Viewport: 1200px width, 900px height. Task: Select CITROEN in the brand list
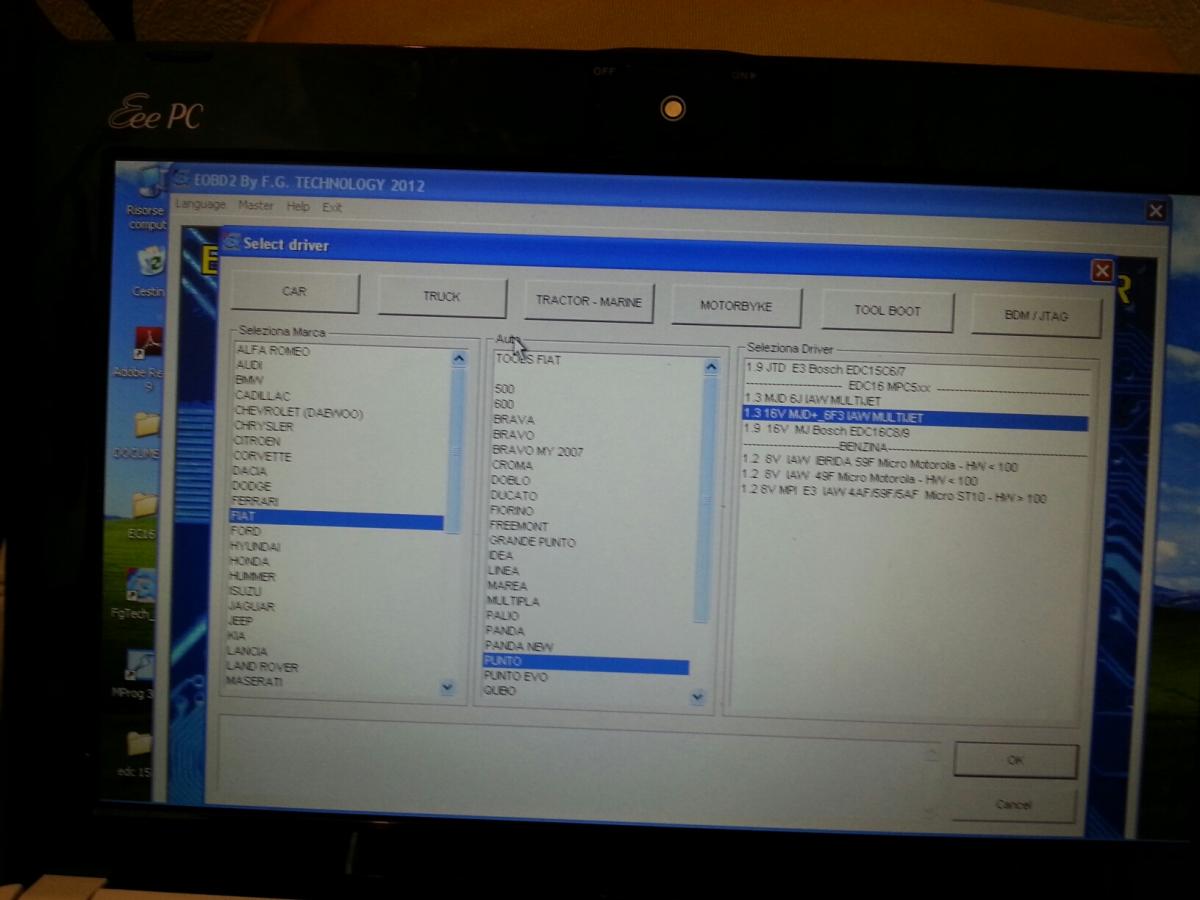pos(257,441)
